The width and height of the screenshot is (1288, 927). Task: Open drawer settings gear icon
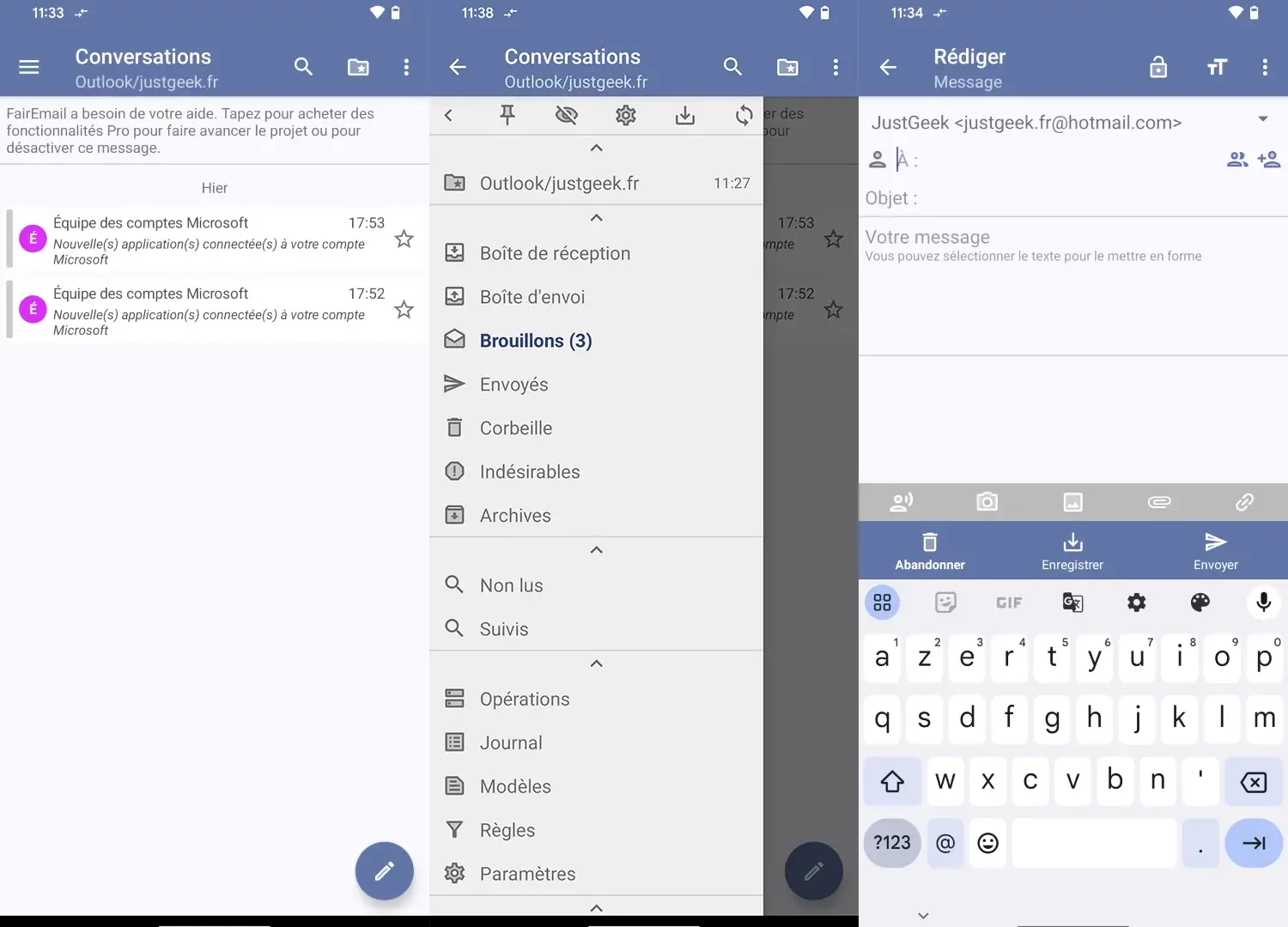click(626, 115)
